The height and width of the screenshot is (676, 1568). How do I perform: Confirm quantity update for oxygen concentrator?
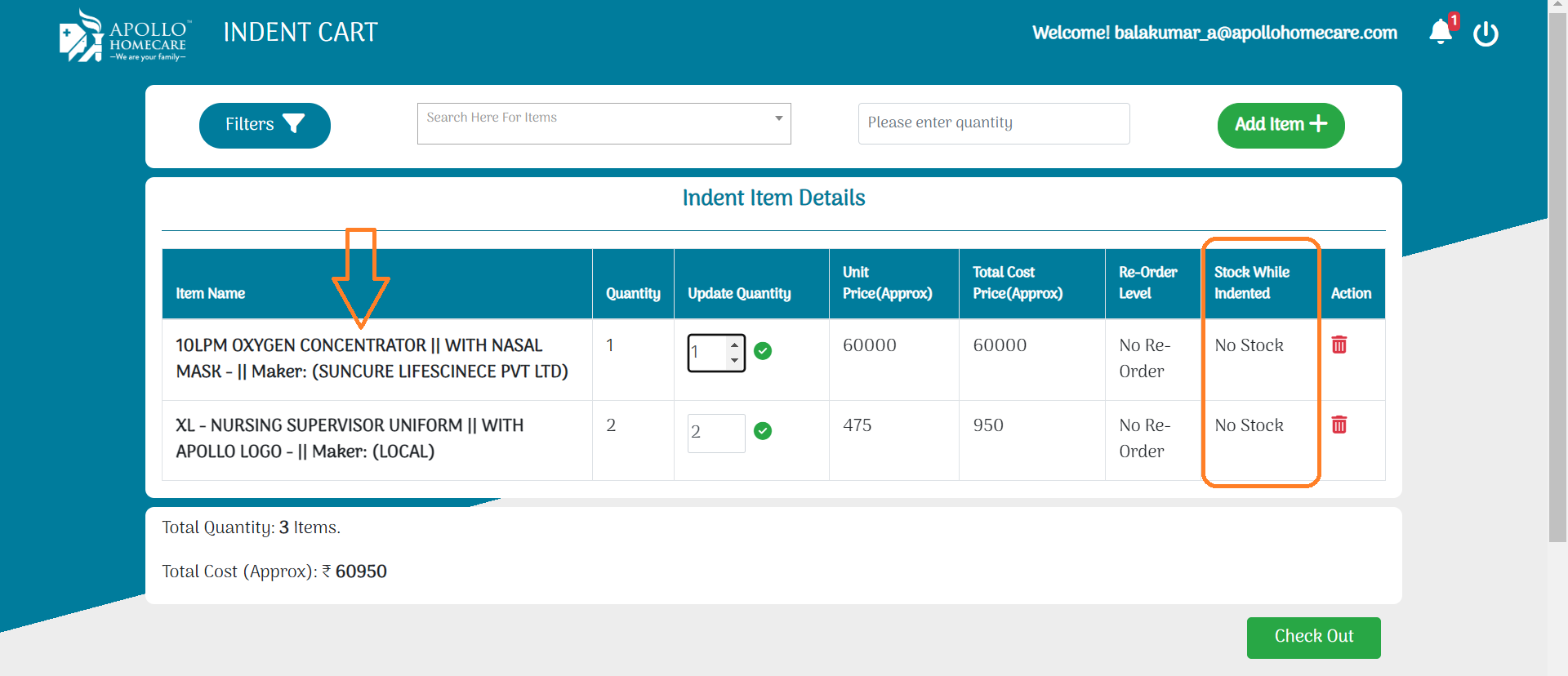click(x=763, y=351)
